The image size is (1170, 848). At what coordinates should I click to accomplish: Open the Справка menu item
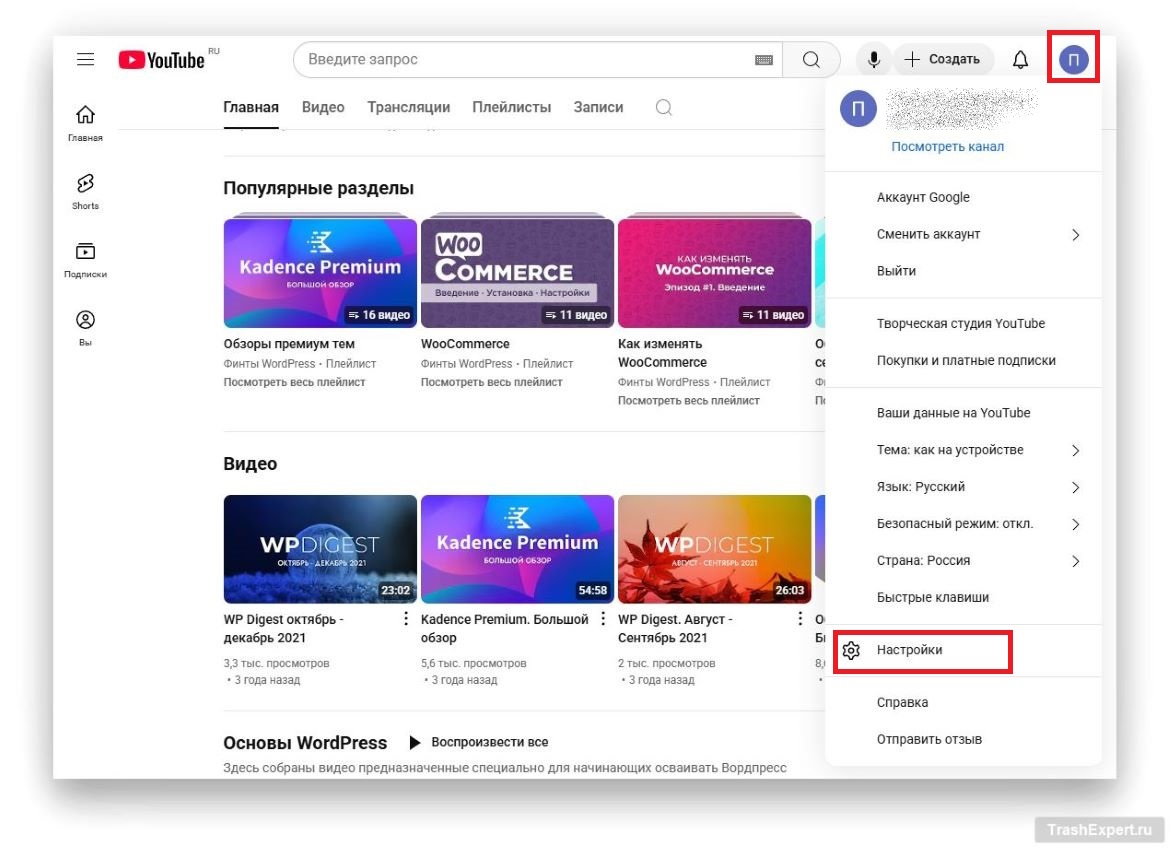coord(902,702)
